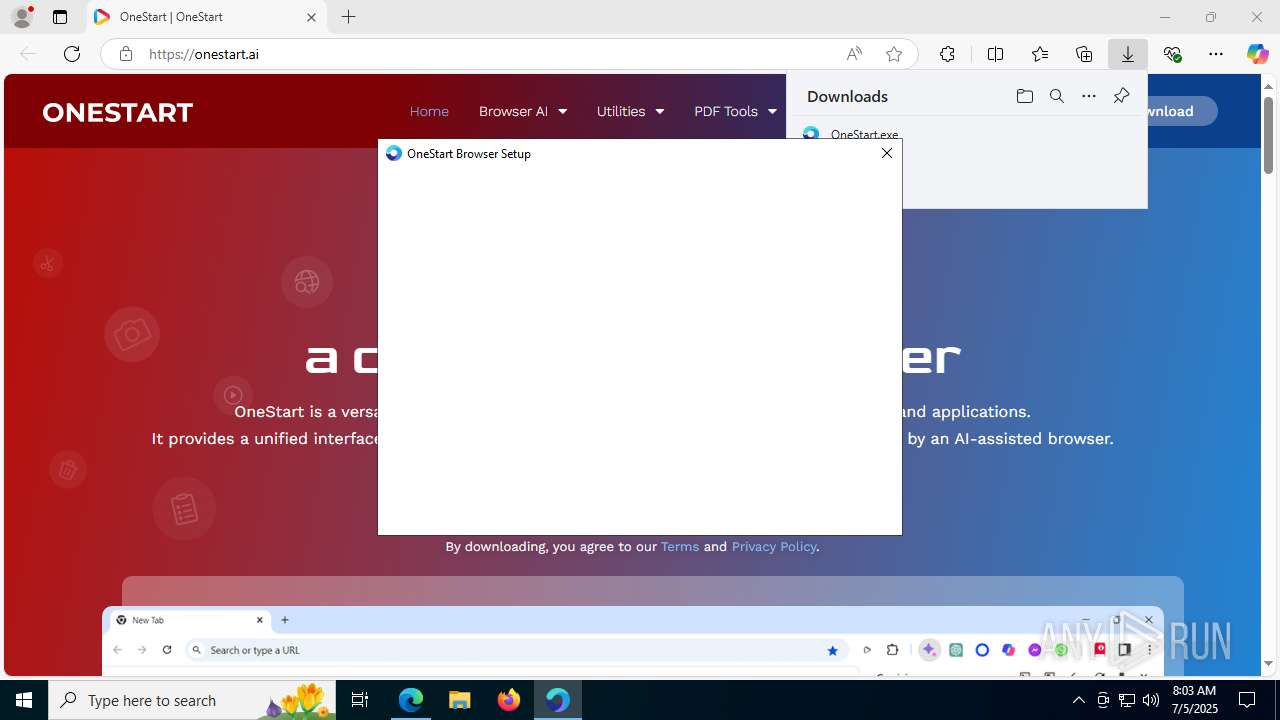Open the Windows Start menu
This screenshot has height=720, width=1280.
pyautogui.click(x=24, y=700)
